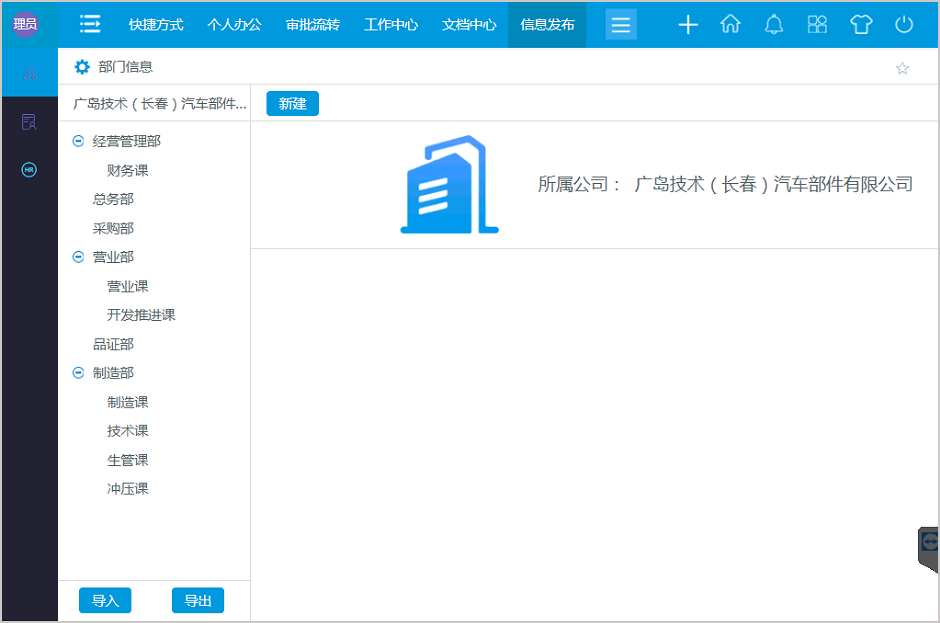This screenshot has width=940, height=623.
Task: Switch to the 信息发布 tab
Action: pyautogui.click(x=546, y=24)
